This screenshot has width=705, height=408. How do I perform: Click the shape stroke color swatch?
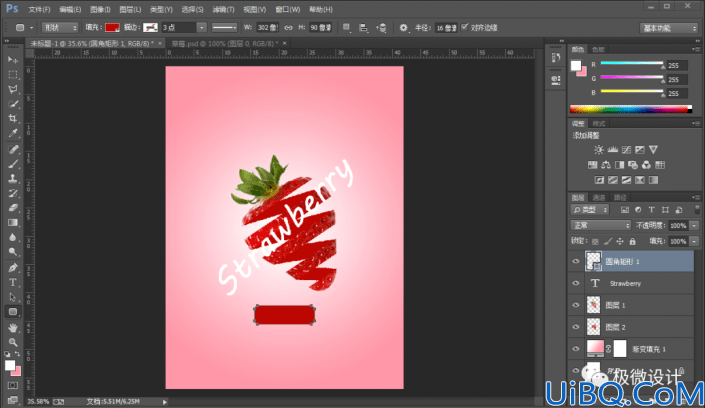tap(150, 28)
